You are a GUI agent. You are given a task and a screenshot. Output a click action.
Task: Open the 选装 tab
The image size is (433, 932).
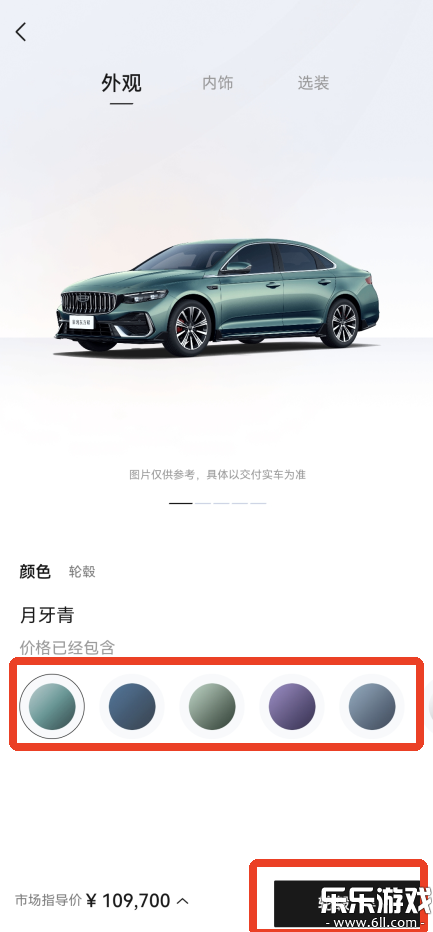point(313,83)
